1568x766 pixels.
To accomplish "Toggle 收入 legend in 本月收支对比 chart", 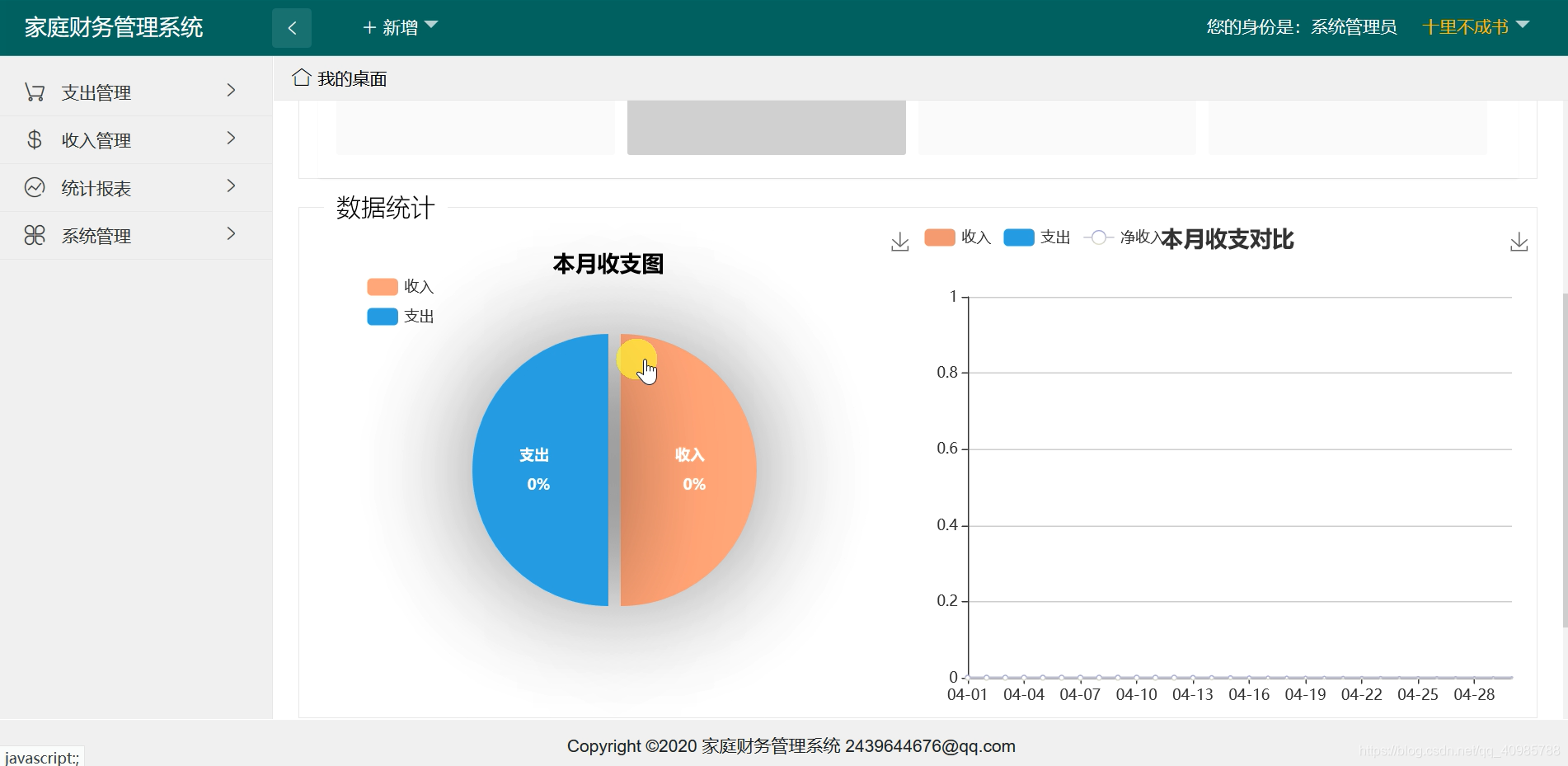I will pos(958,237).
